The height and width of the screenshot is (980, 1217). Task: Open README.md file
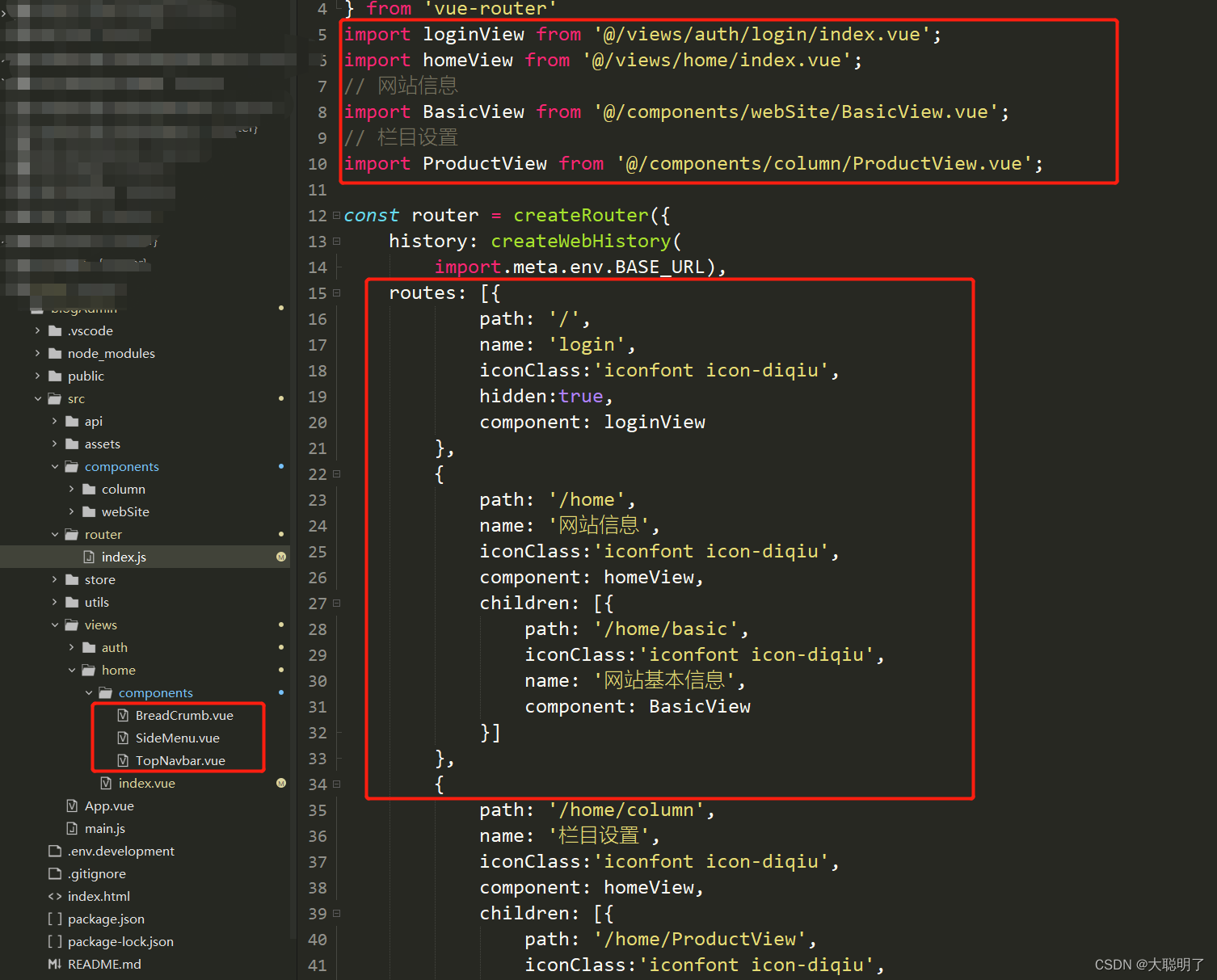[x=104, y=964]
